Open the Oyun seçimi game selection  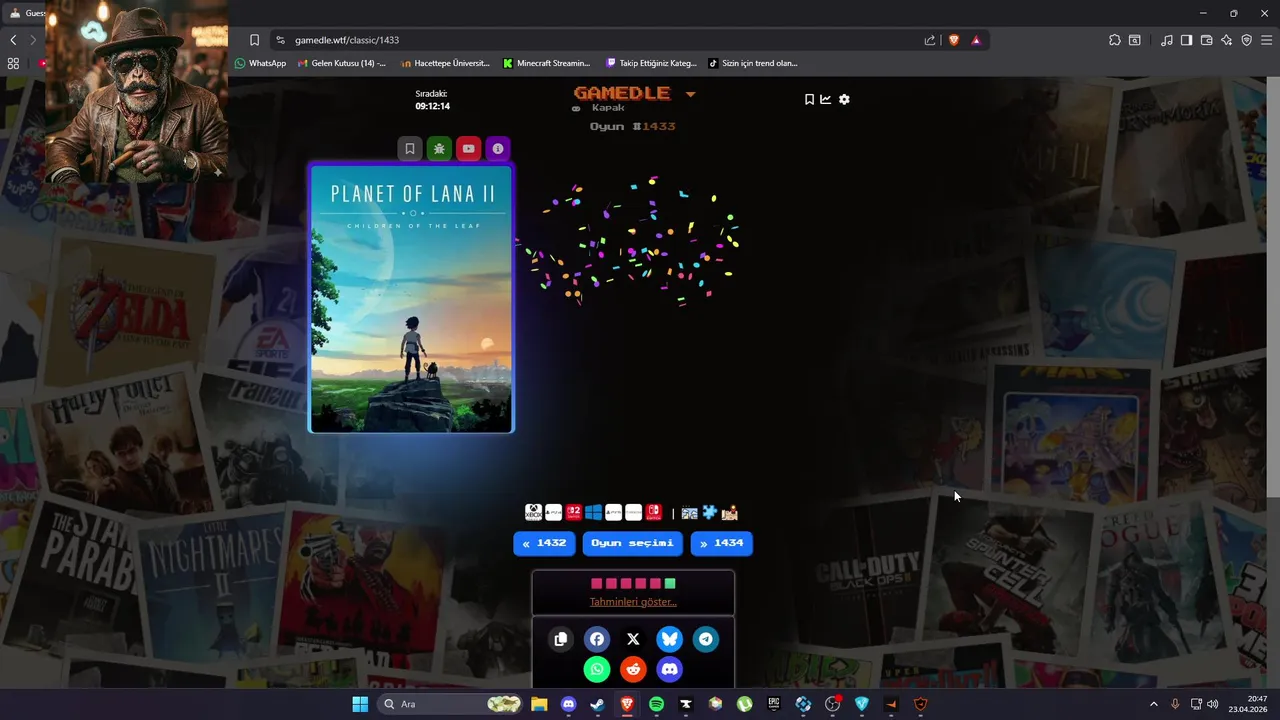(633, 544)
